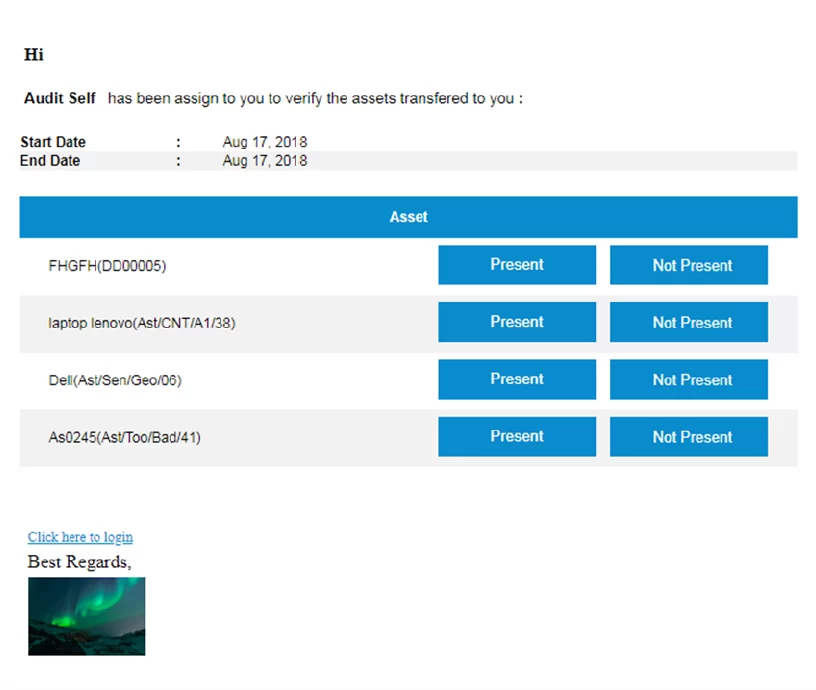Flag laptop lenovo as Not Present
Screen dimensions: 816x690
coord(689,322)
